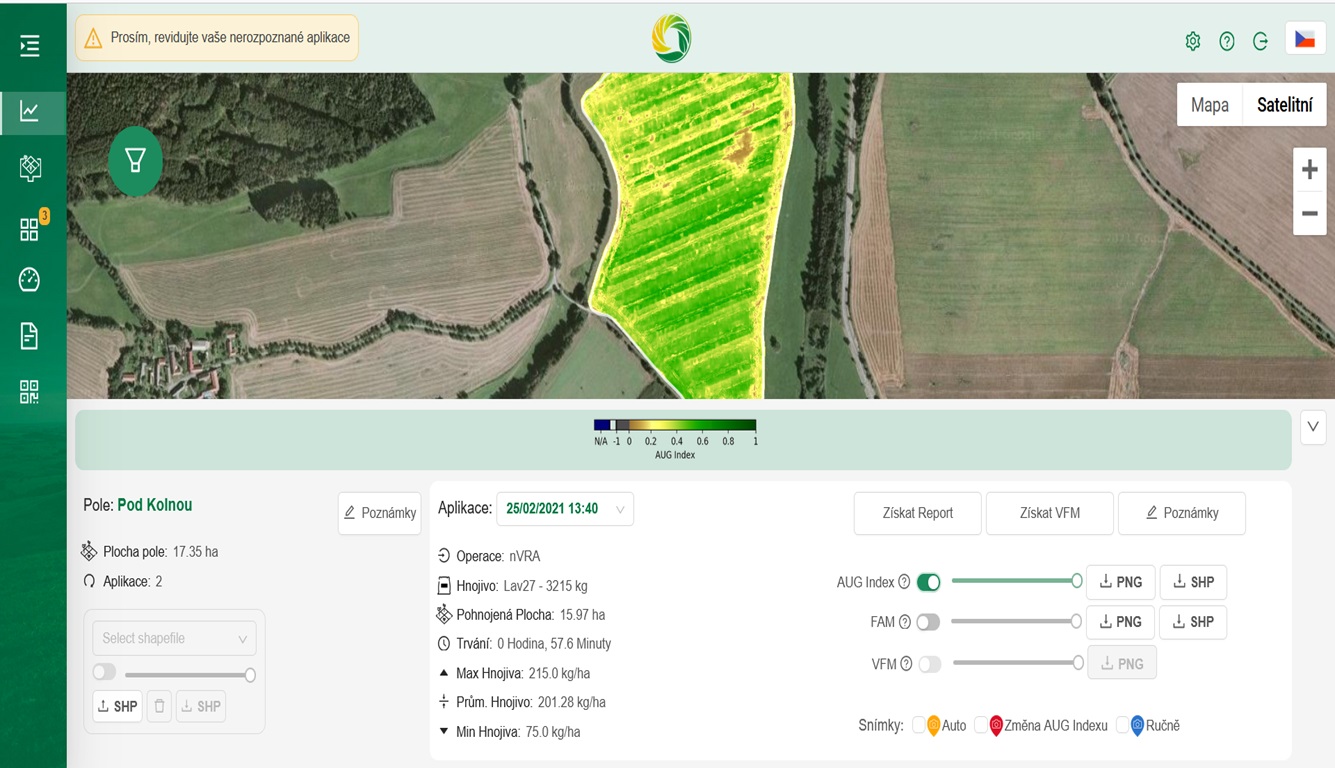Click the Získat Report button
This screenshot has height=768, width=1335.
coord(917,513)
